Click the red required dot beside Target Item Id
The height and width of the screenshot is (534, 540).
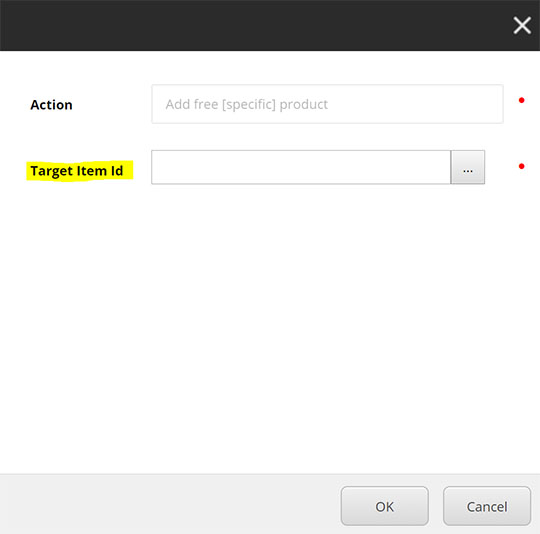(521, 166)
